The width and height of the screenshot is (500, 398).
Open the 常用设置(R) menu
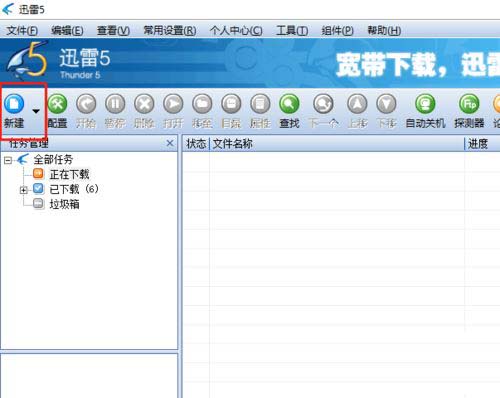[x=170, y=31]
